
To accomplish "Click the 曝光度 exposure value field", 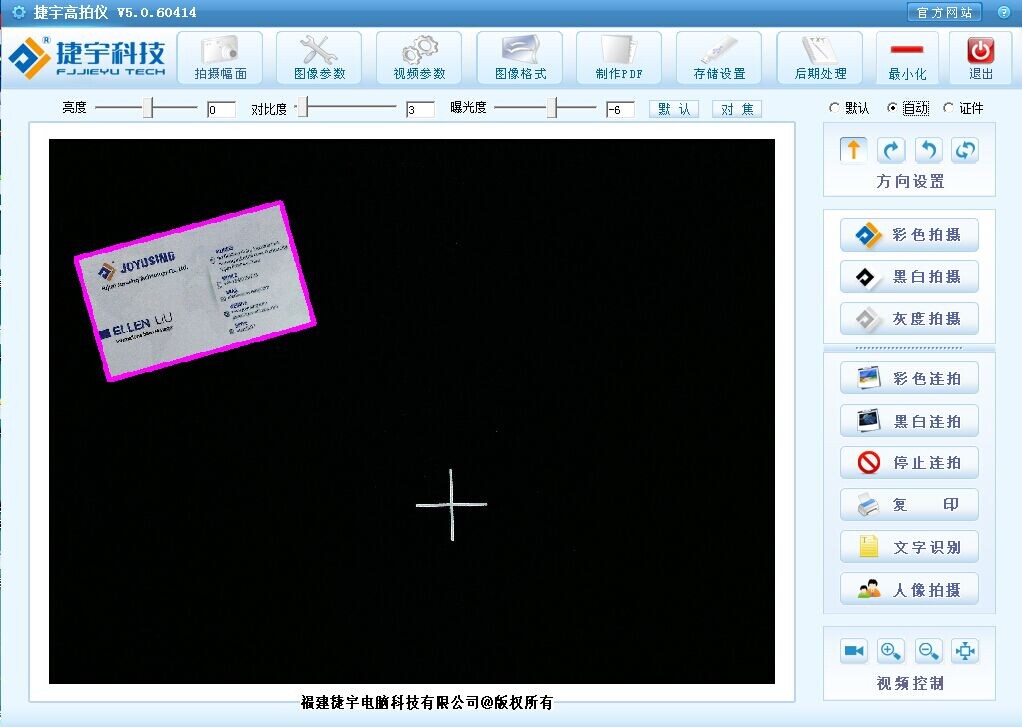I will point(620,110).
